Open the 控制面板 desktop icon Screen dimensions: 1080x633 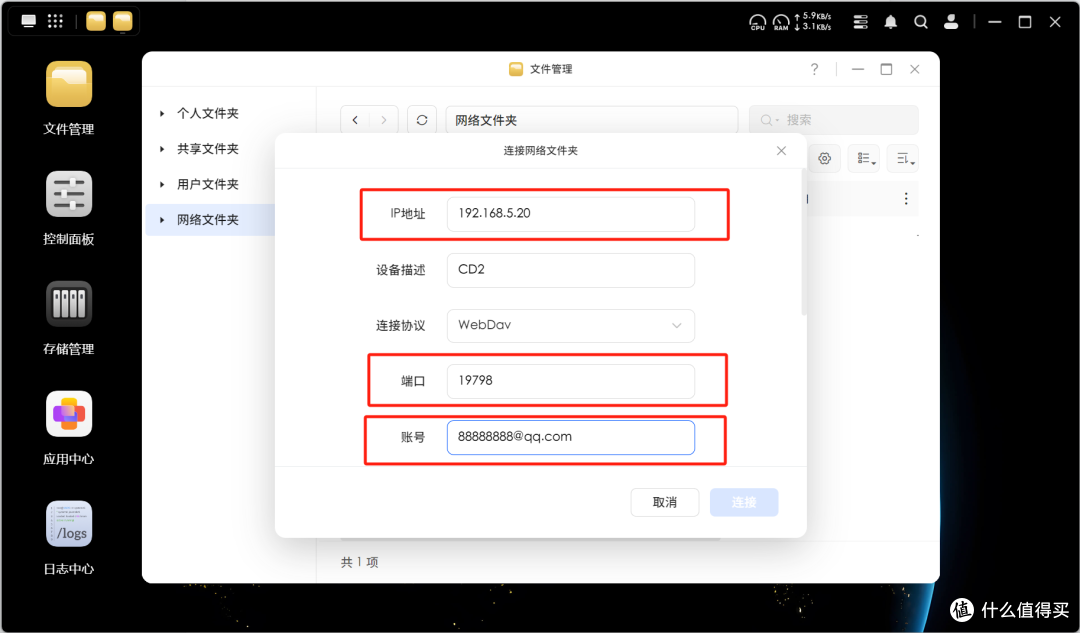click(x=69, y=194)
